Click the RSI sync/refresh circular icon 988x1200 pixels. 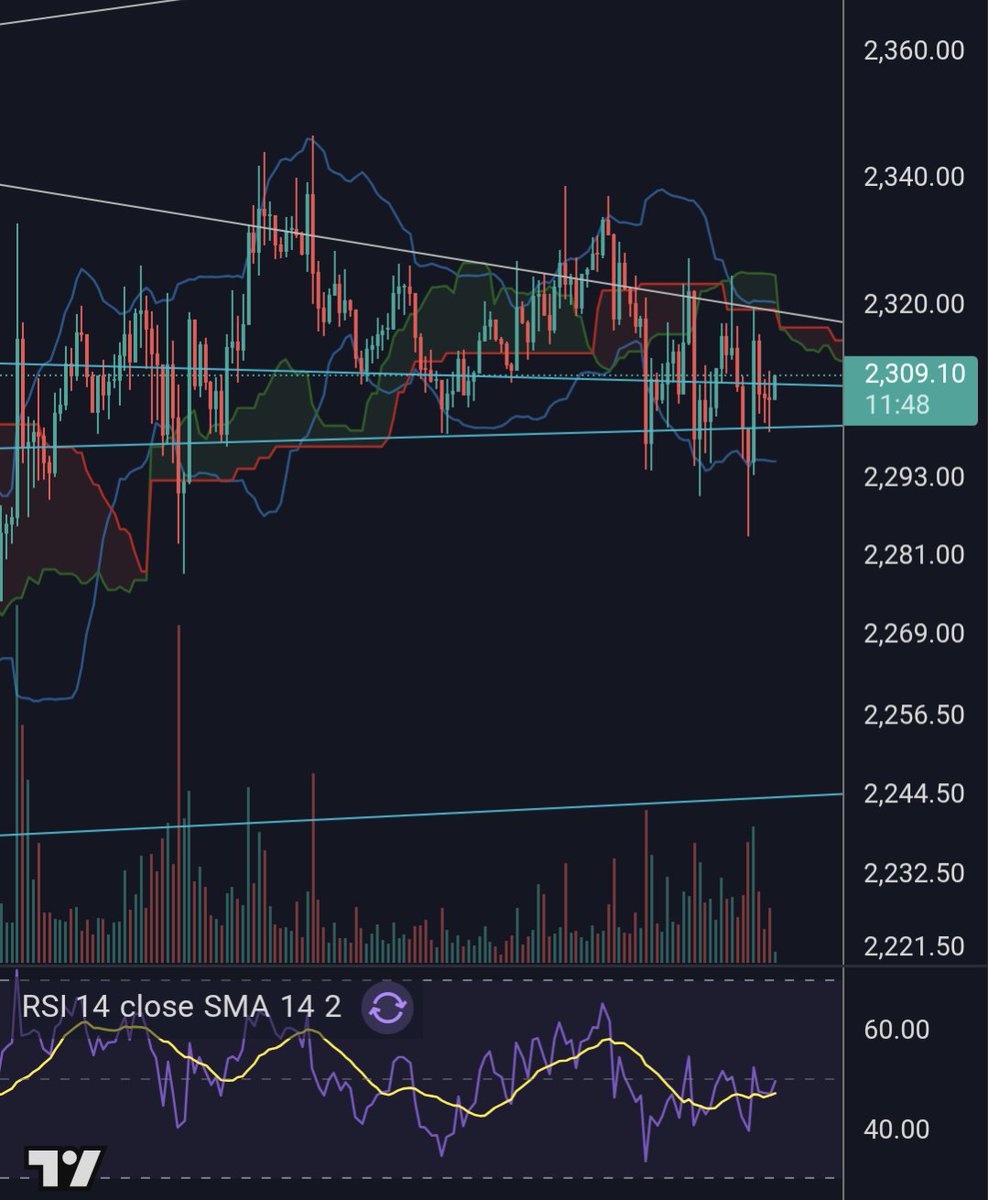tap(388, 1008)
